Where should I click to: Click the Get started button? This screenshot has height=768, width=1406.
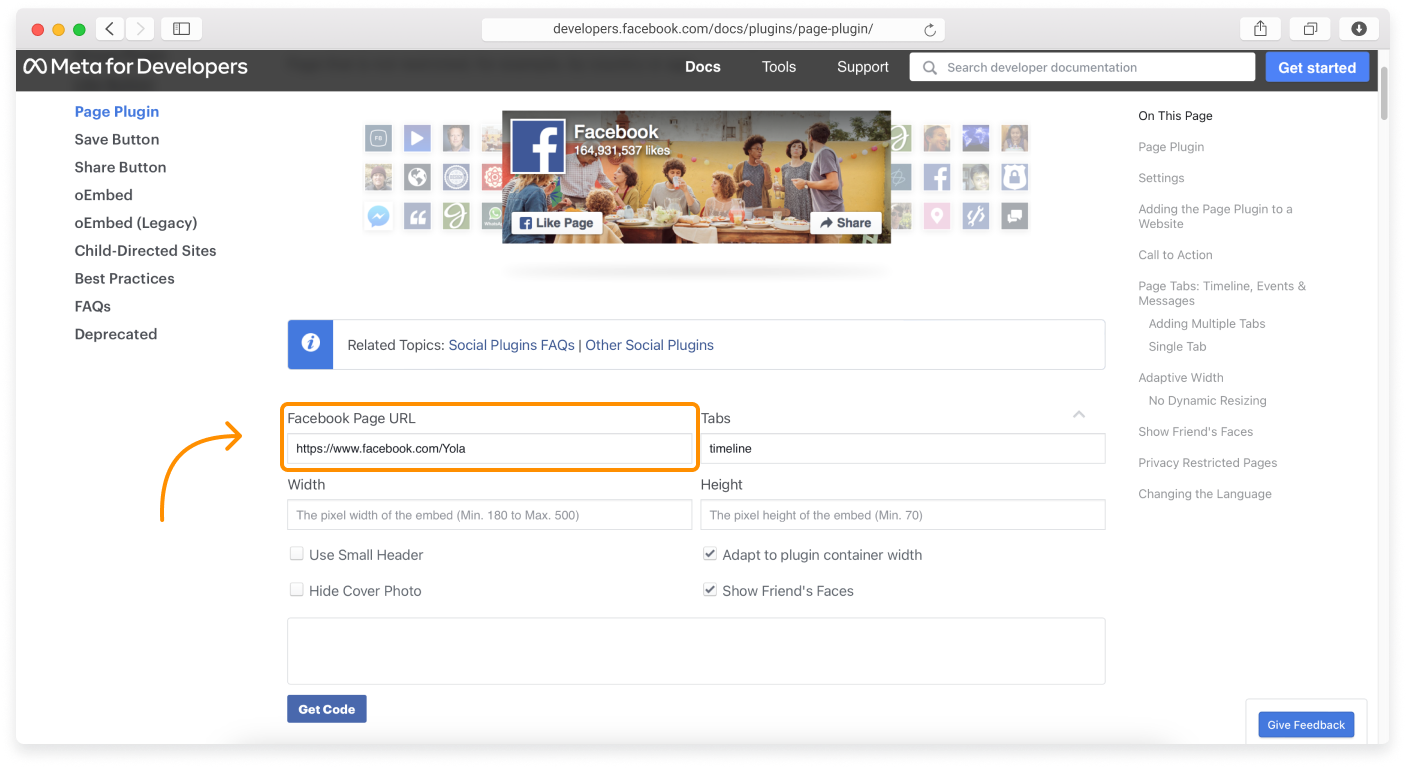[1317, 66]
